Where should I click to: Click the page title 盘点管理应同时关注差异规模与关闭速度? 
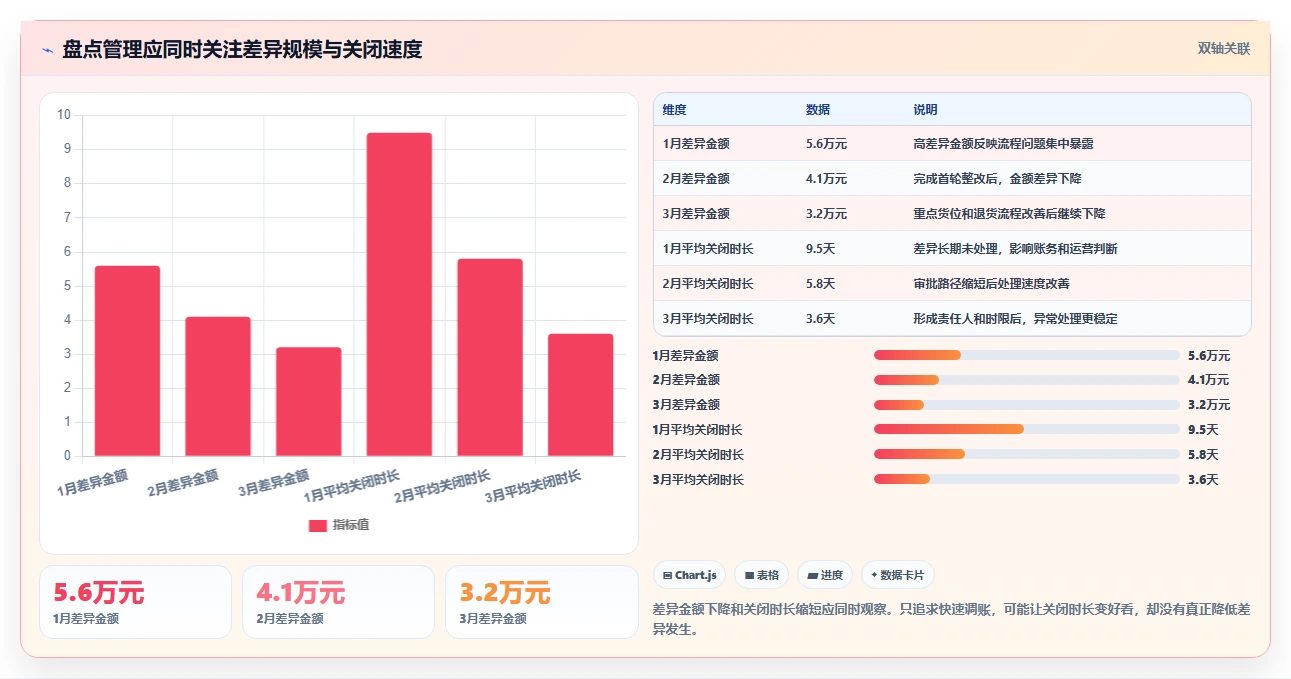coord(242,49)
